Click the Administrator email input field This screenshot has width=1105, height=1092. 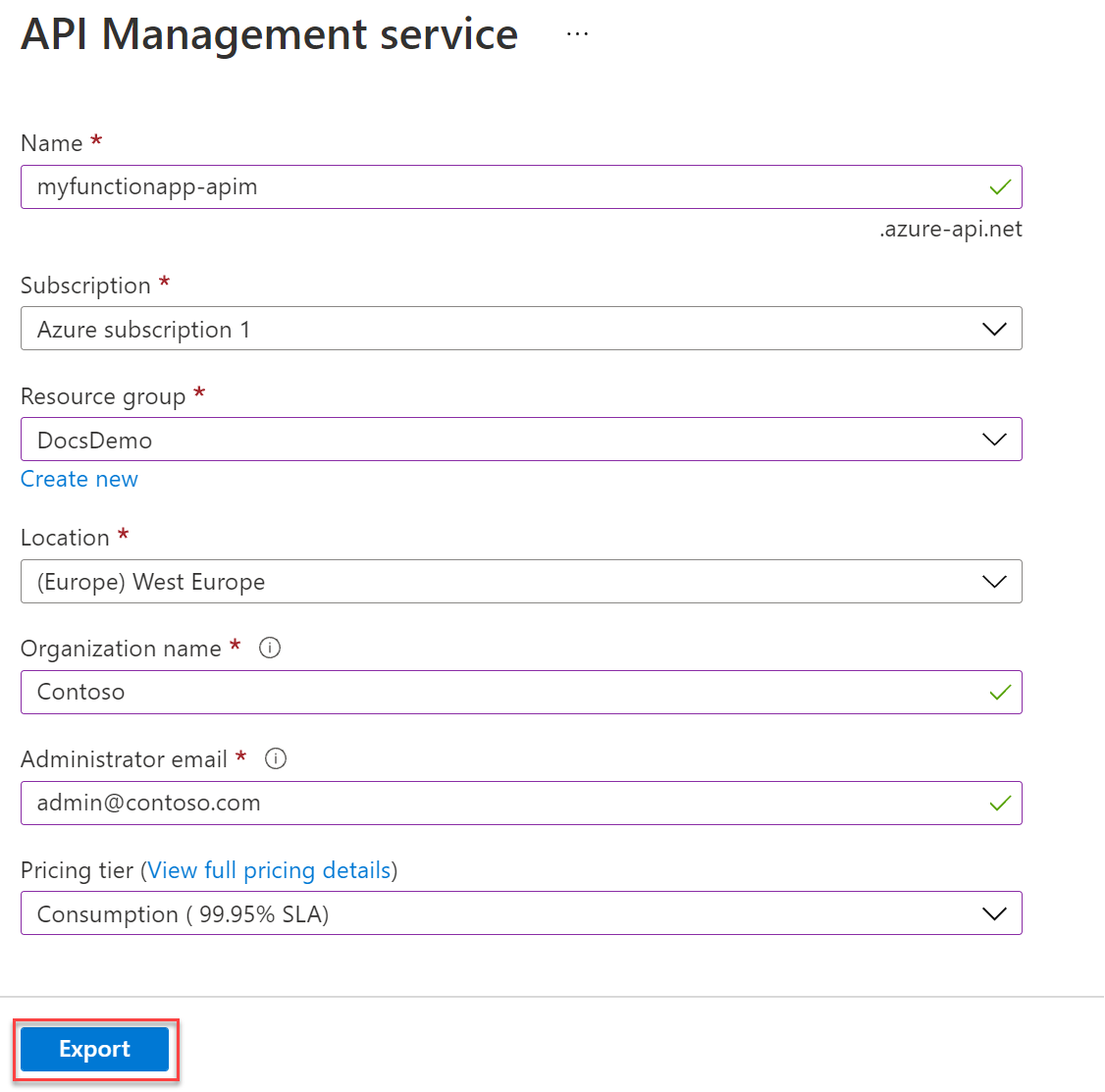(491, 804)
